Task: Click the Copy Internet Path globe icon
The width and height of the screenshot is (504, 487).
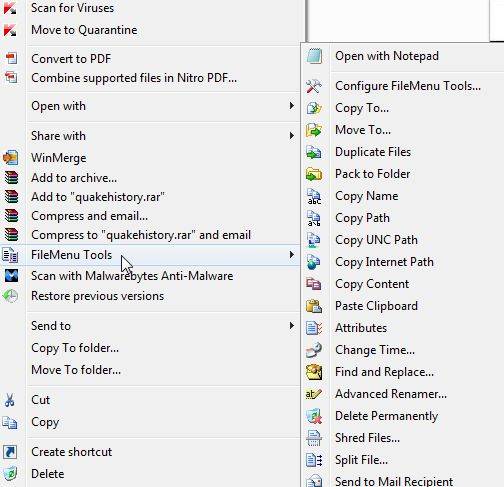Action: [x=314, y=262]
